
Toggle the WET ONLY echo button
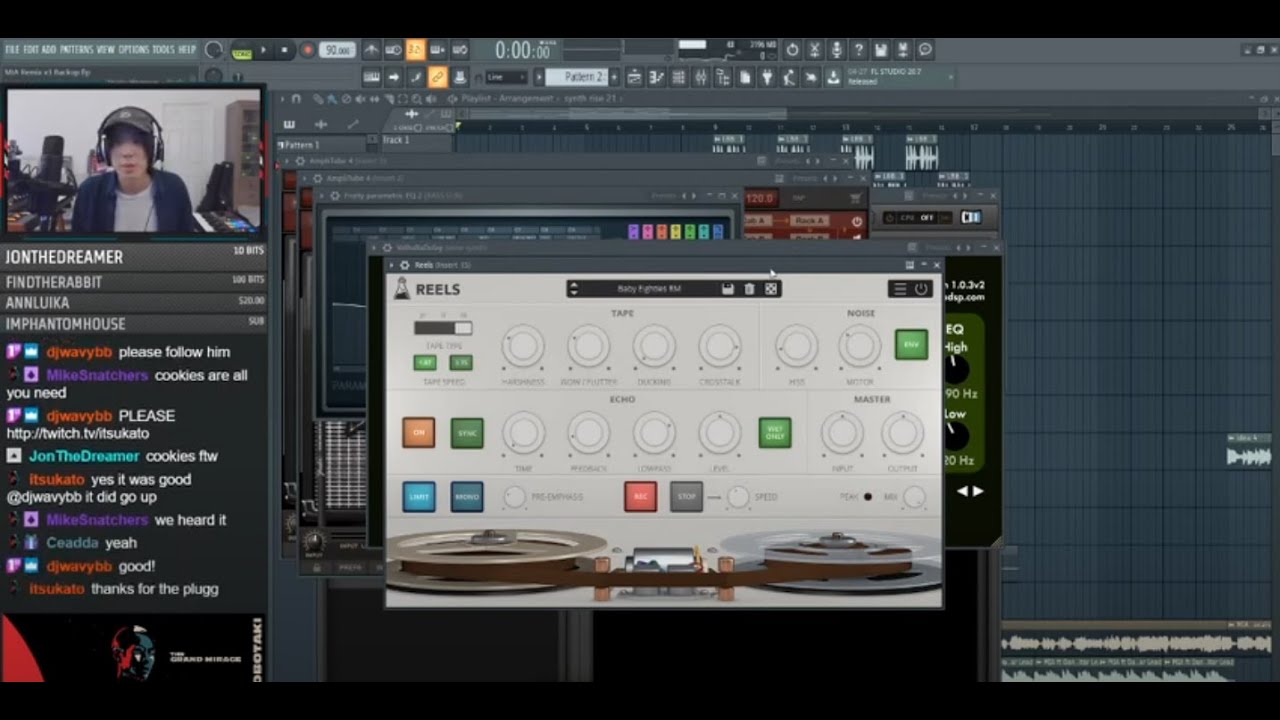775,432
